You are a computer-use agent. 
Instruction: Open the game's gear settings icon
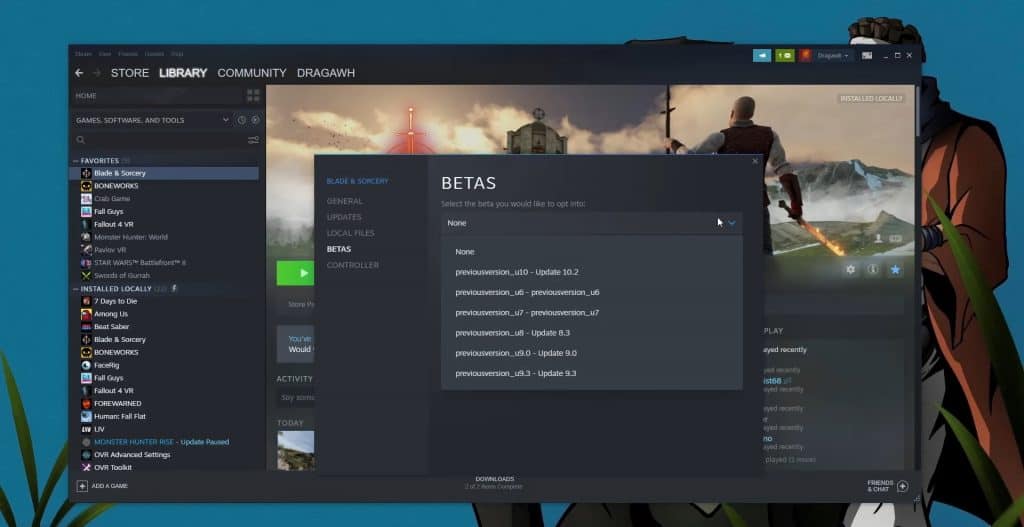850,269
